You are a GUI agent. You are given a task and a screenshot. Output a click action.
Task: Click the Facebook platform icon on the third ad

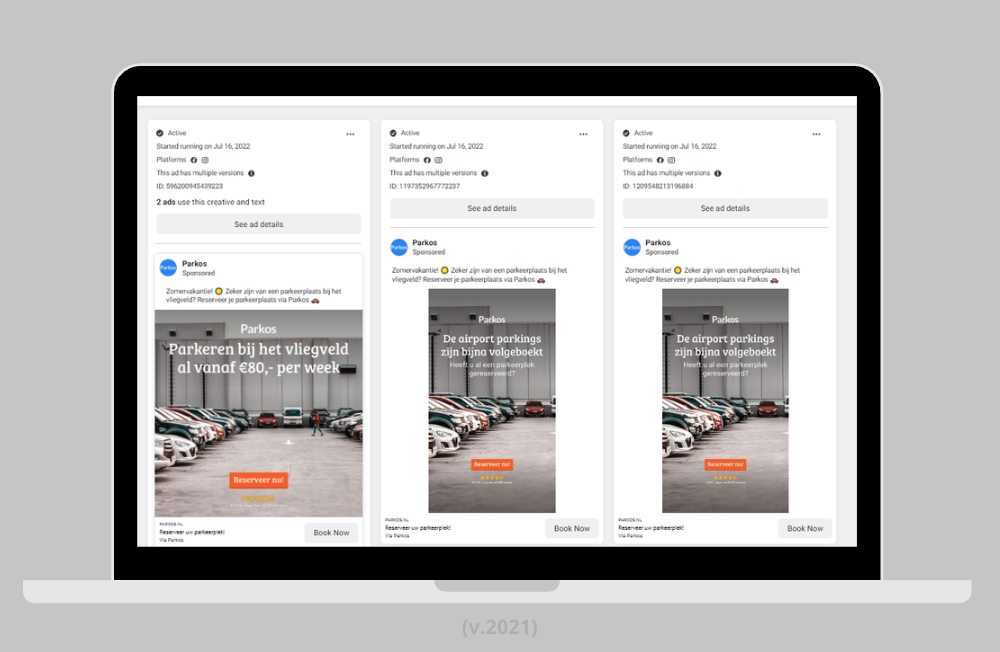point(660,160)
